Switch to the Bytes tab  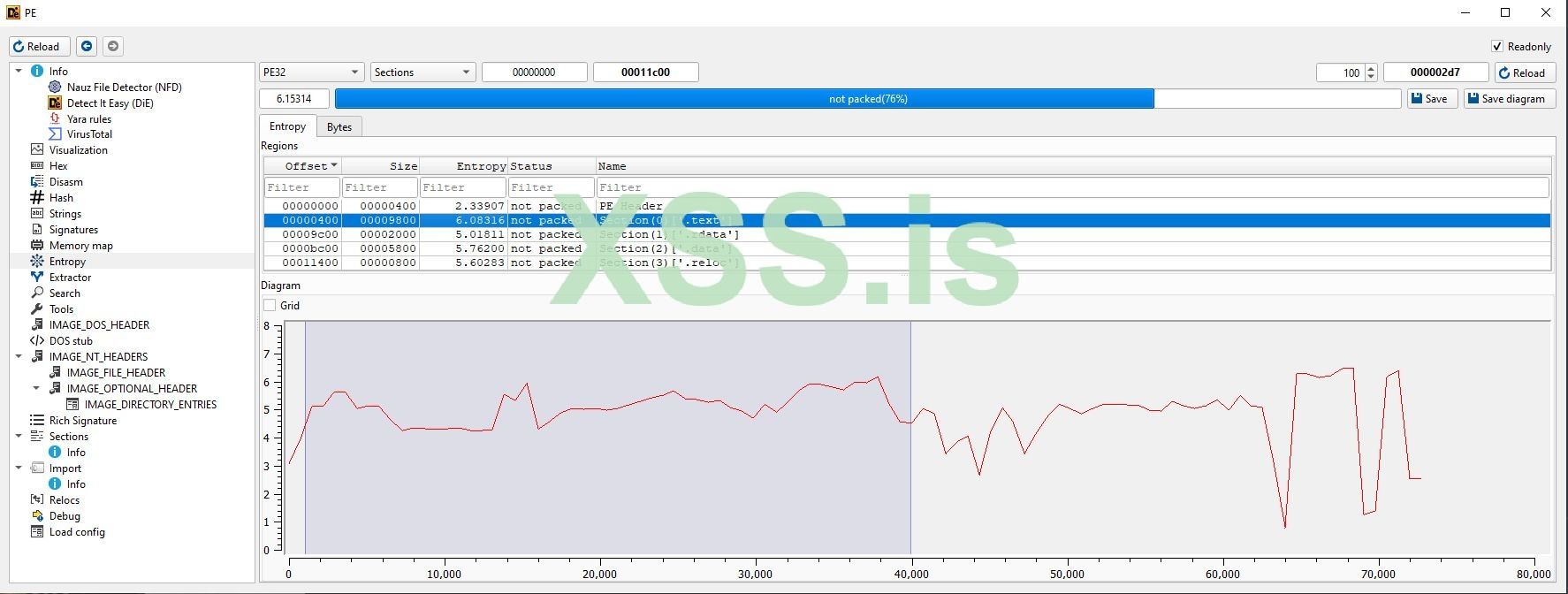(339, 127)
